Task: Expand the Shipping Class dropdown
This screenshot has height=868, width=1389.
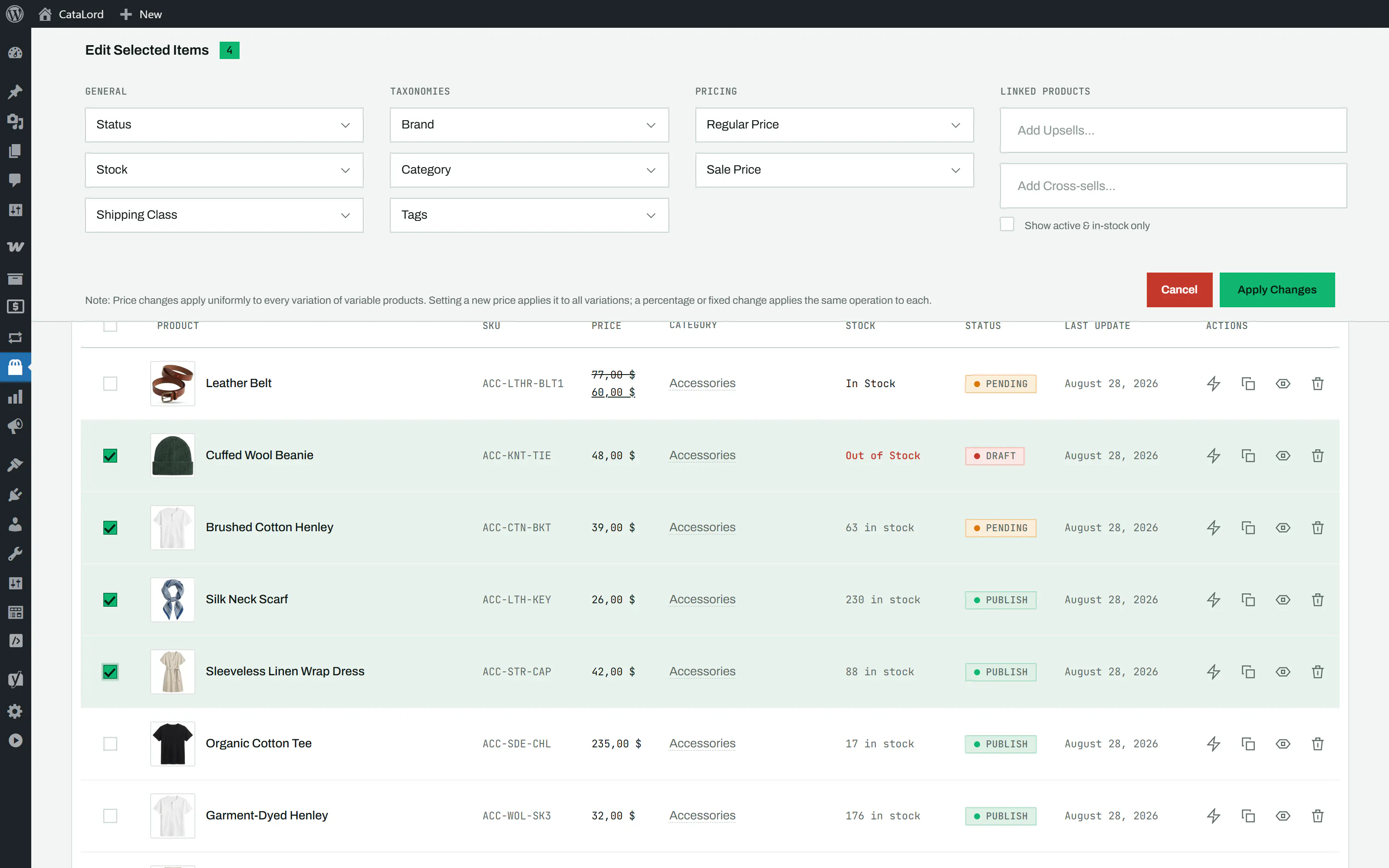Action: 224,215
